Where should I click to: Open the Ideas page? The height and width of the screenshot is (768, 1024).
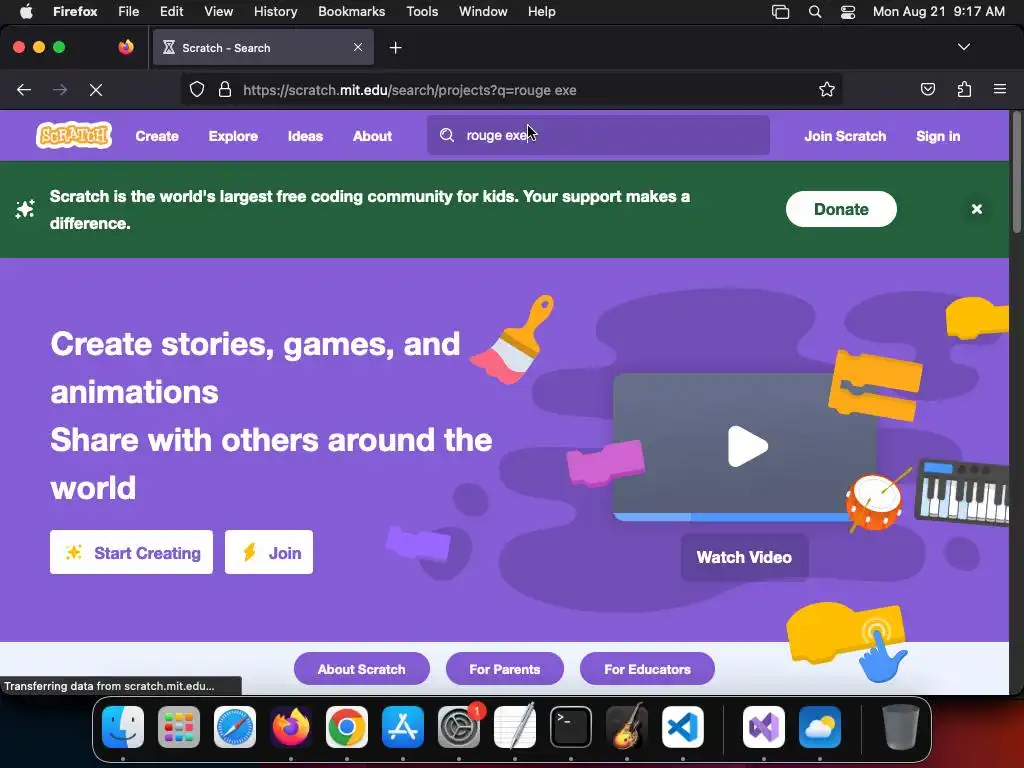coord(305,136)
